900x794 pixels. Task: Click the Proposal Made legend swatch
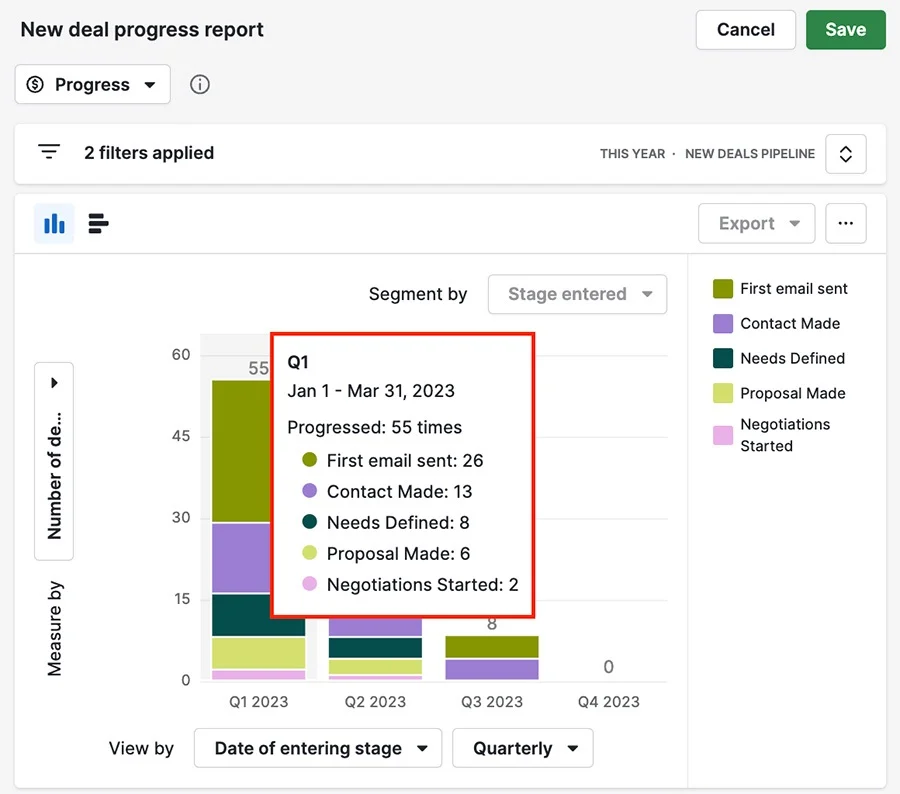tap(723, 393)
